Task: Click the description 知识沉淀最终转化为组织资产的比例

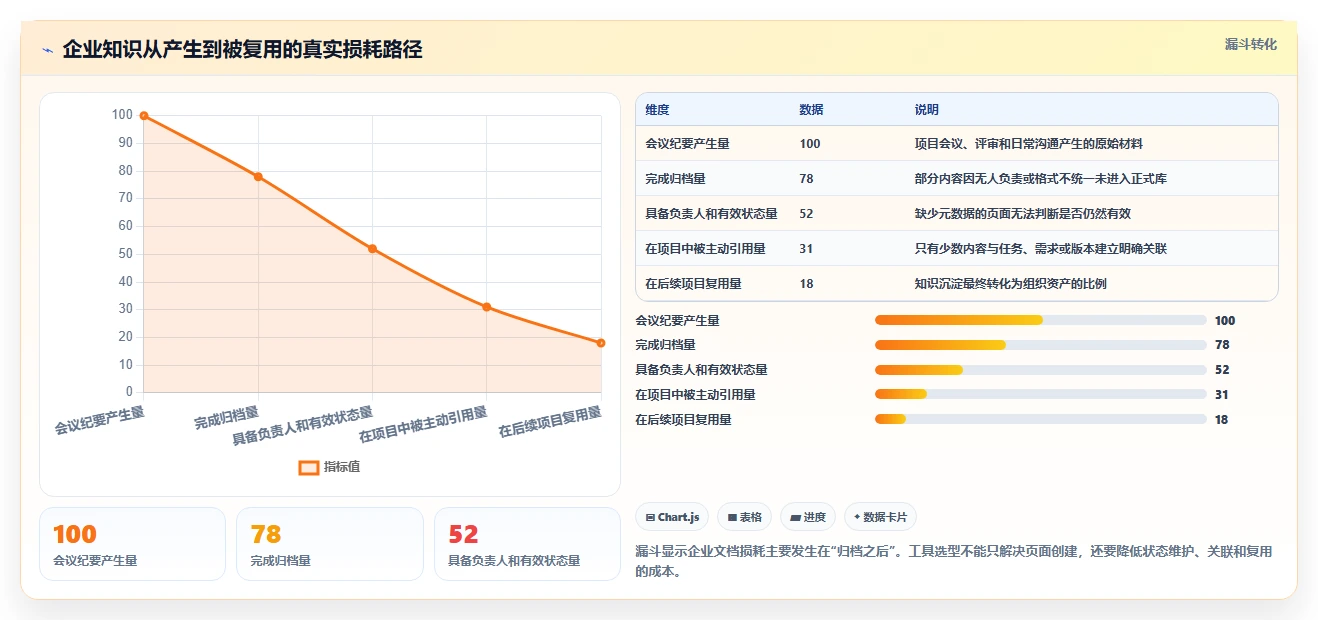Action: tap(1011, 284)
